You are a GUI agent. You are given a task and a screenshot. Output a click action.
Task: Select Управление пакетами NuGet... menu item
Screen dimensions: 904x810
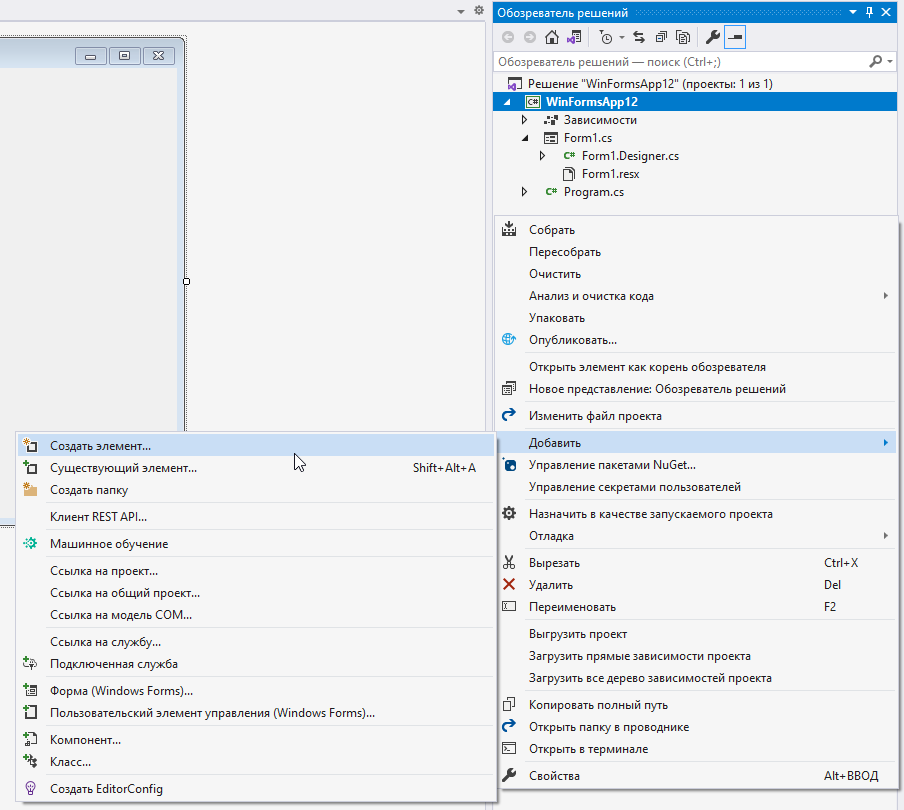coord(612,465)
